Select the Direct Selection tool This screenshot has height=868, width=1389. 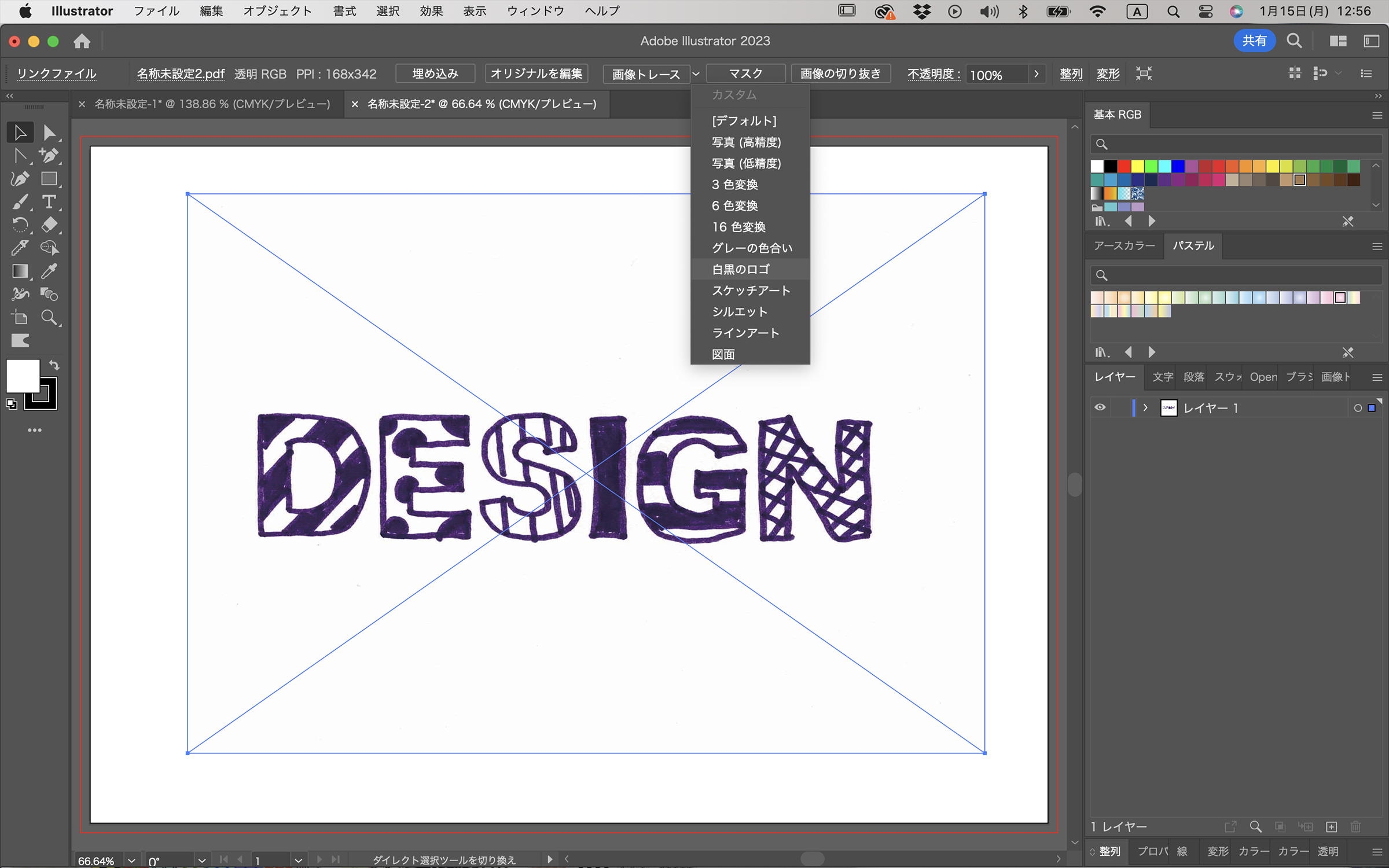point(50,133)
